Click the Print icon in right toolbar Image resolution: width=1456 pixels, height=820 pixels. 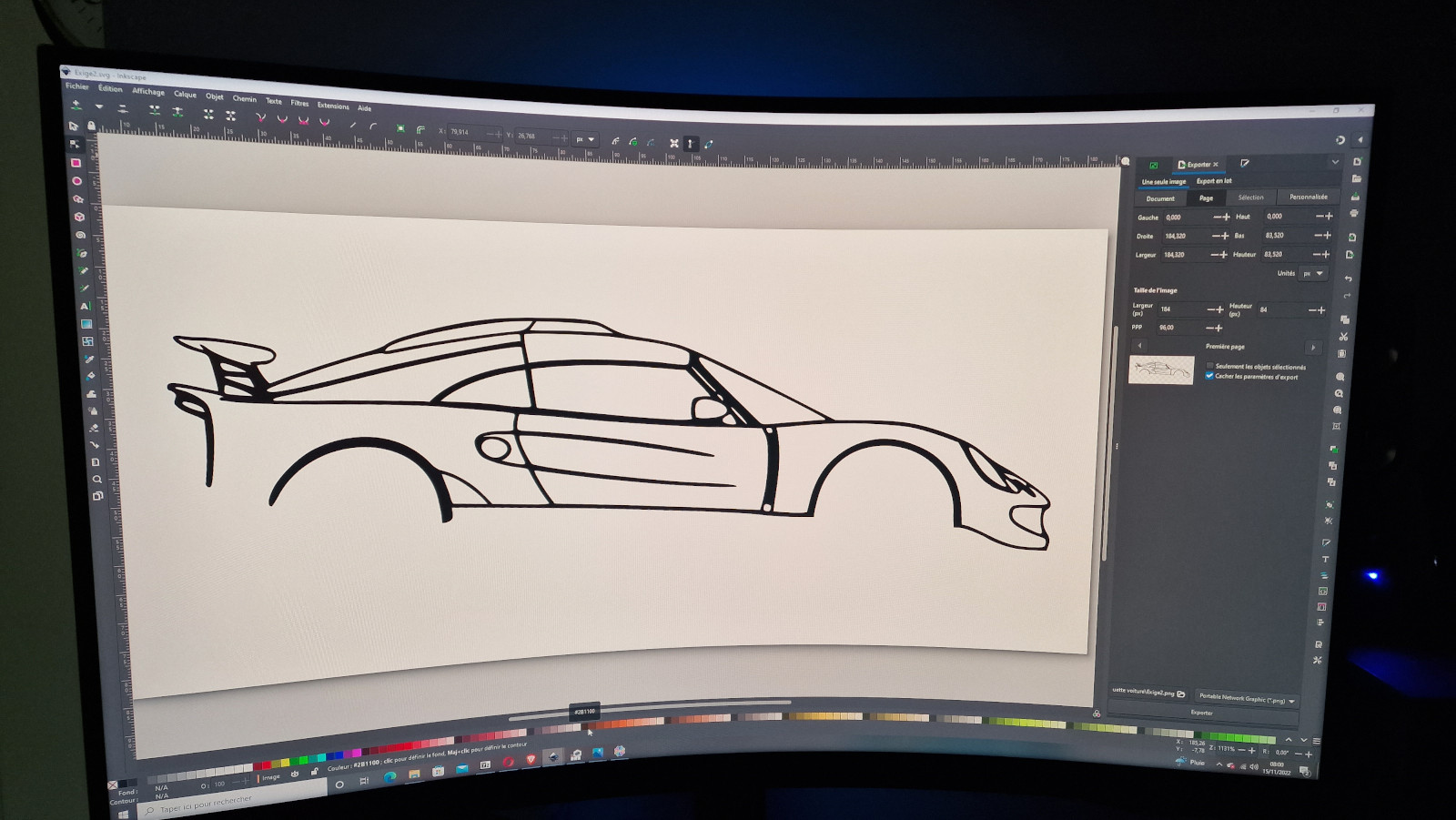(1354, 213)
